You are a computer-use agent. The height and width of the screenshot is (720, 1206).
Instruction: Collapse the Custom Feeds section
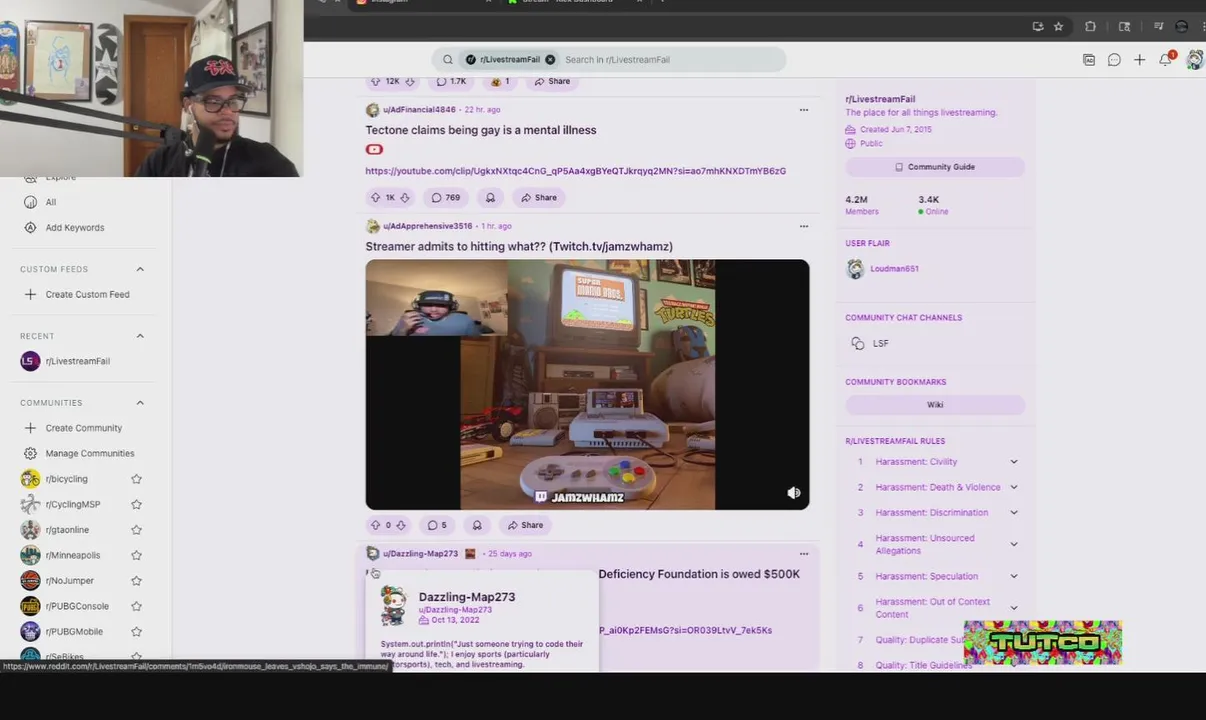click(x=140, y=269)
